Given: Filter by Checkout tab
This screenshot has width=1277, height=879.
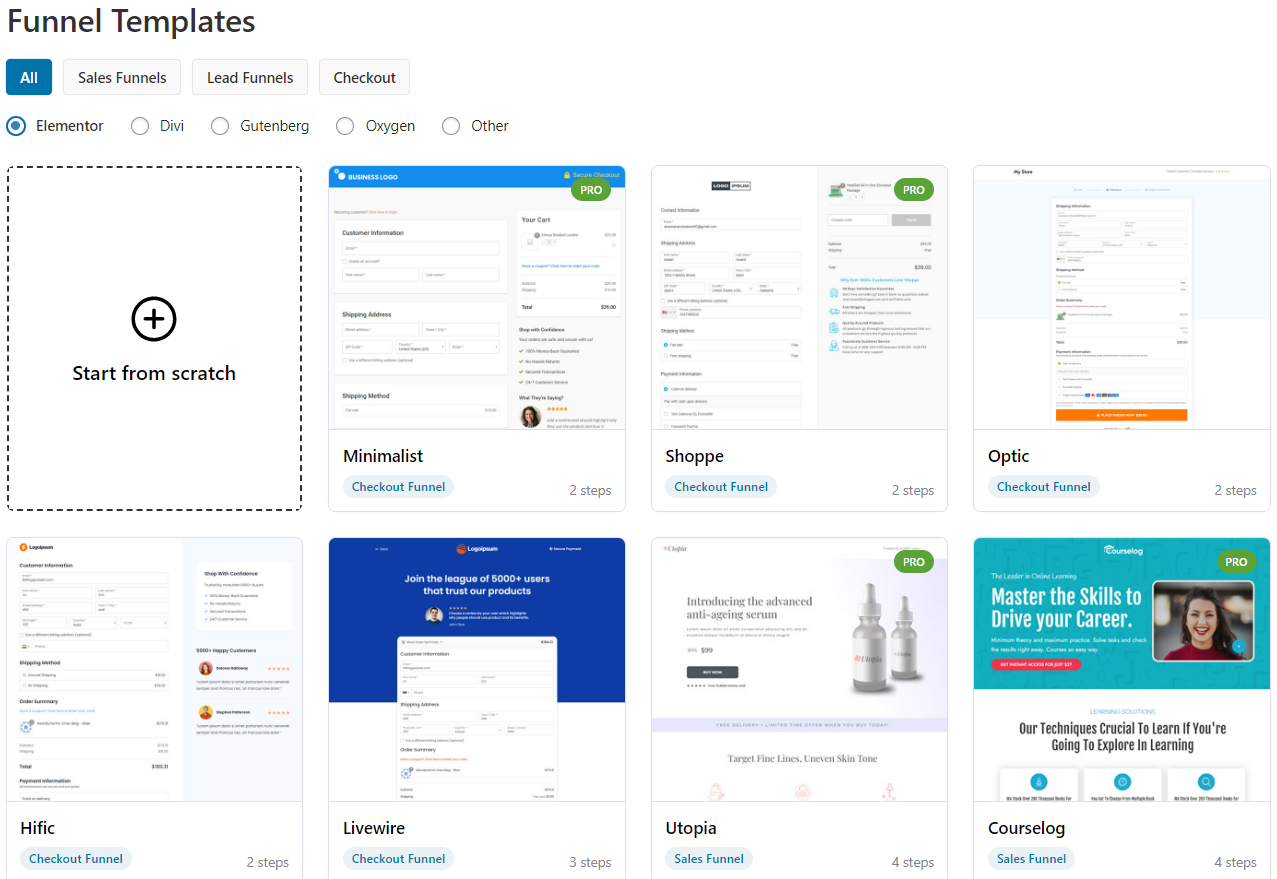Looking at the screenshot, I should point(365,77).
